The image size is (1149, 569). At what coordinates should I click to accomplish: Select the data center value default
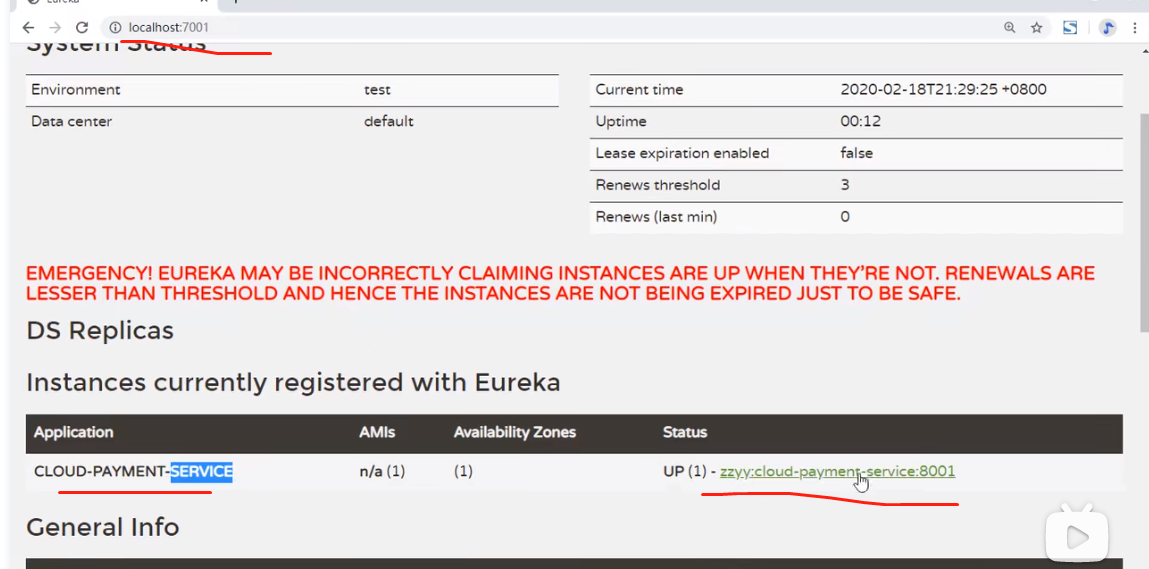click(x=388, y=121)
